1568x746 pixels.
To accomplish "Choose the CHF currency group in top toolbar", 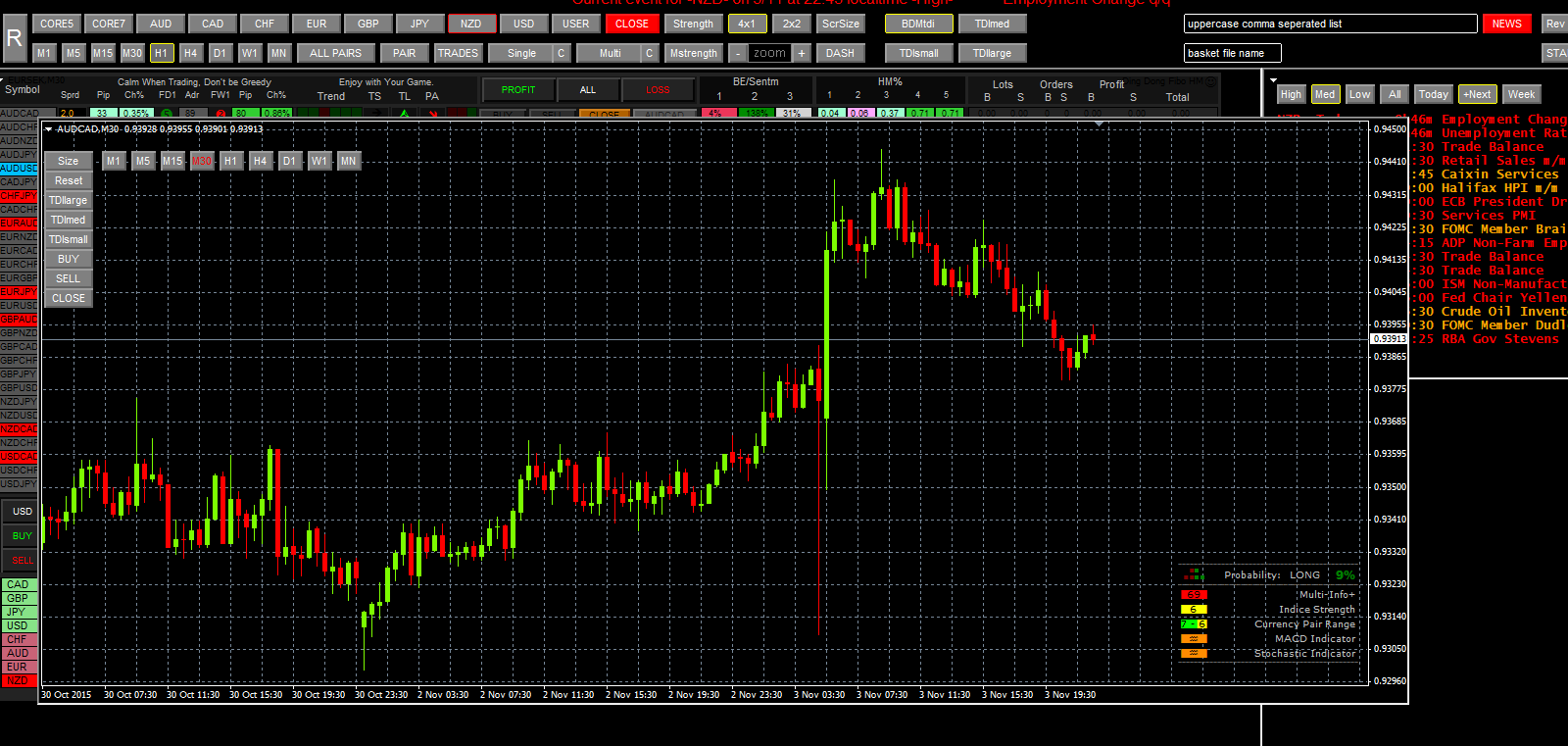I will 265,24.
